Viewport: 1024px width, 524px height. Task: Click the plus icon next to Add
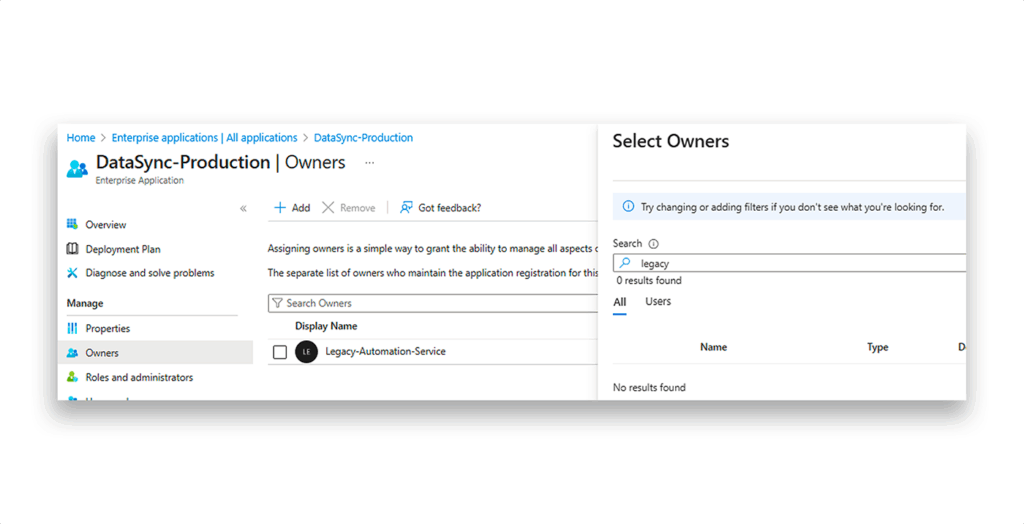click(280, 208)
